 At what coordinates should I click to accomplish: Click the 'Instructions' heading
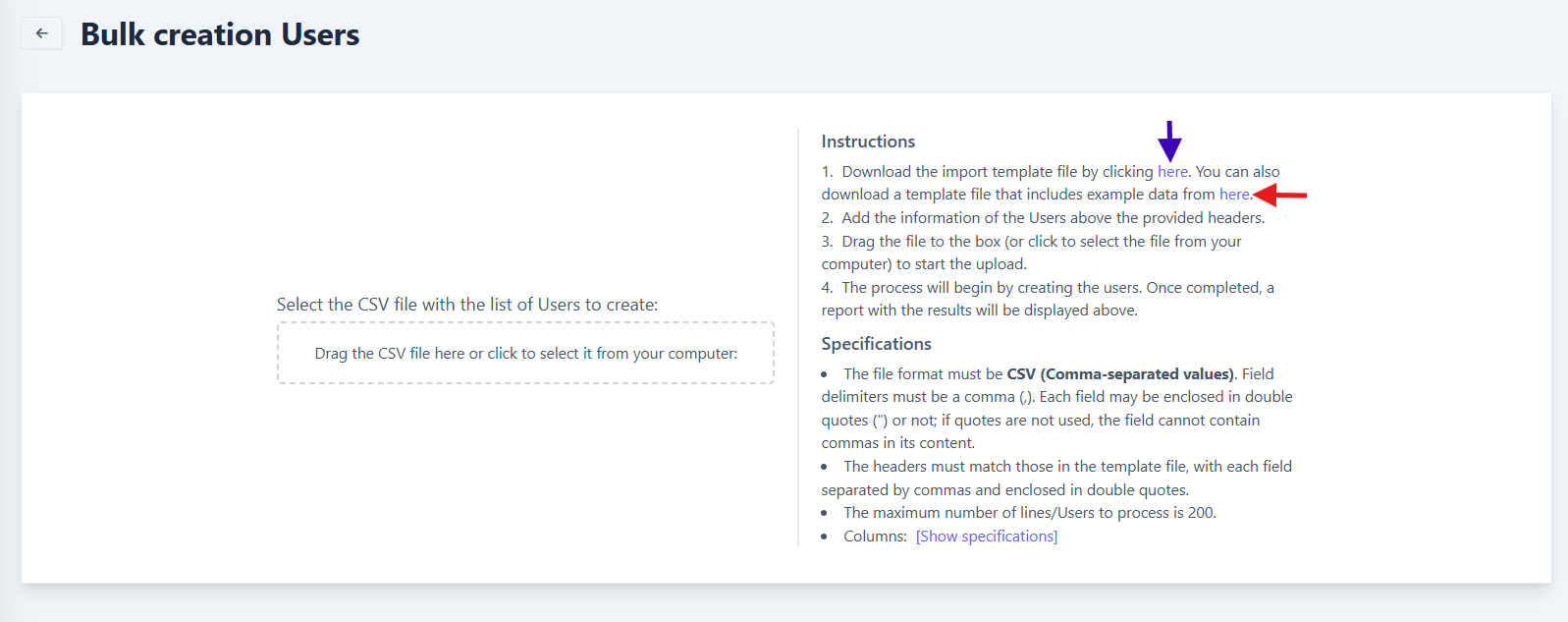(x=868, y=141)
